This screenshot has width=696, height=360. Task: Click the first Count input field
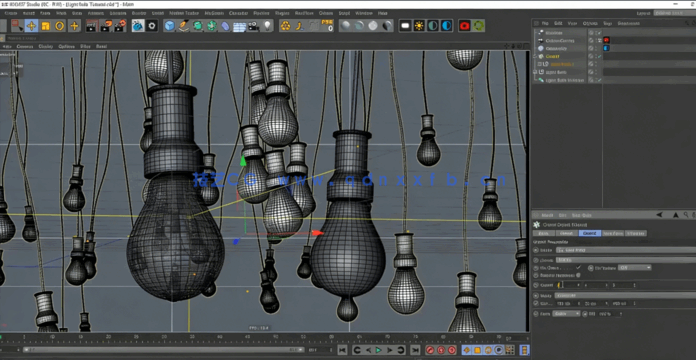coord(569,285)
